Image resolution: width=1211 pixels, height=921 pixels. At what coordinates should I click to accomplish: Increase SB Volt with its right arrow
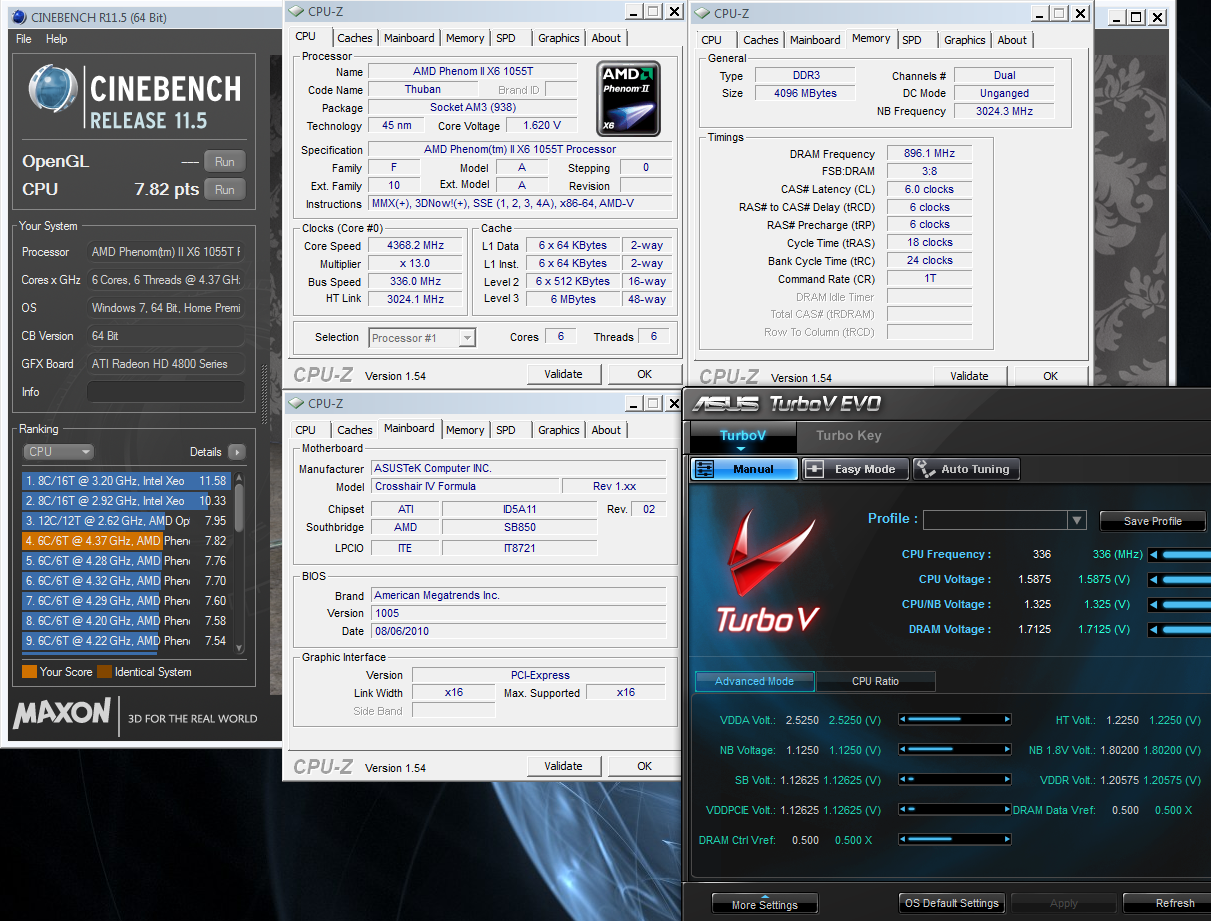click(1007, 780)
